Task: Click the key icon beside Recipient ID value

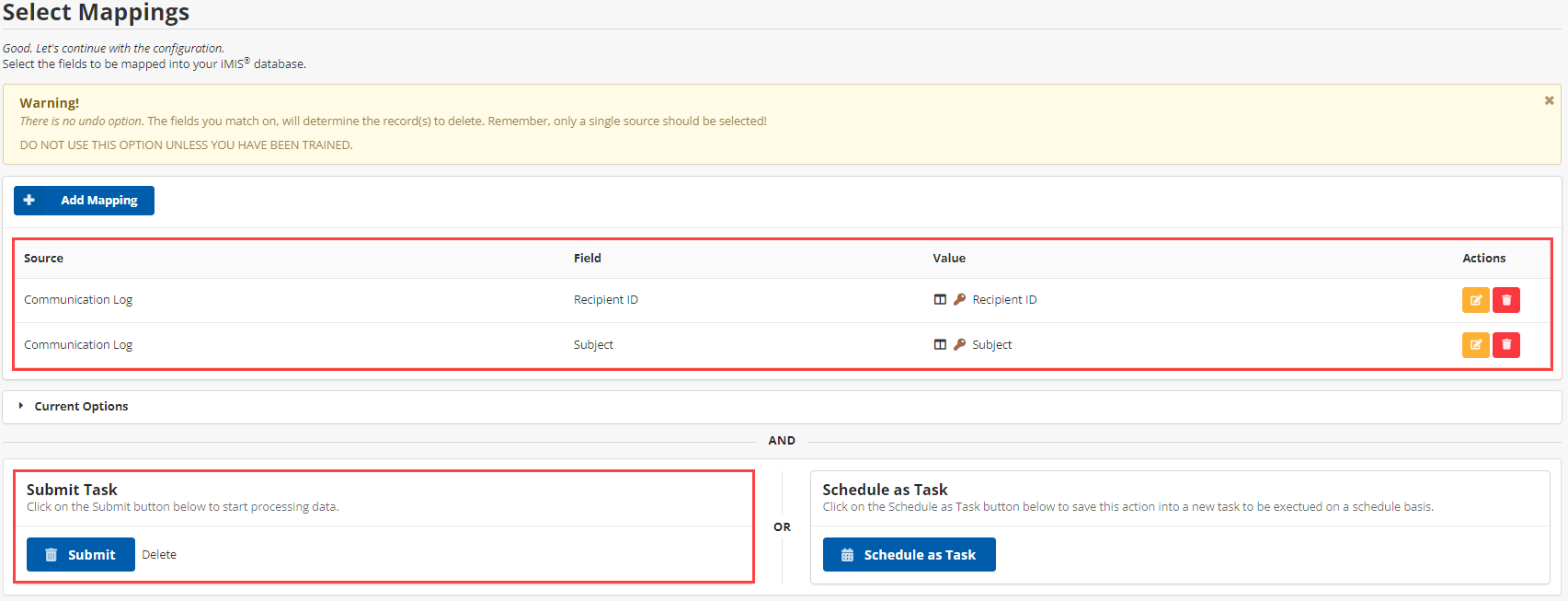Action: [959, 300]
